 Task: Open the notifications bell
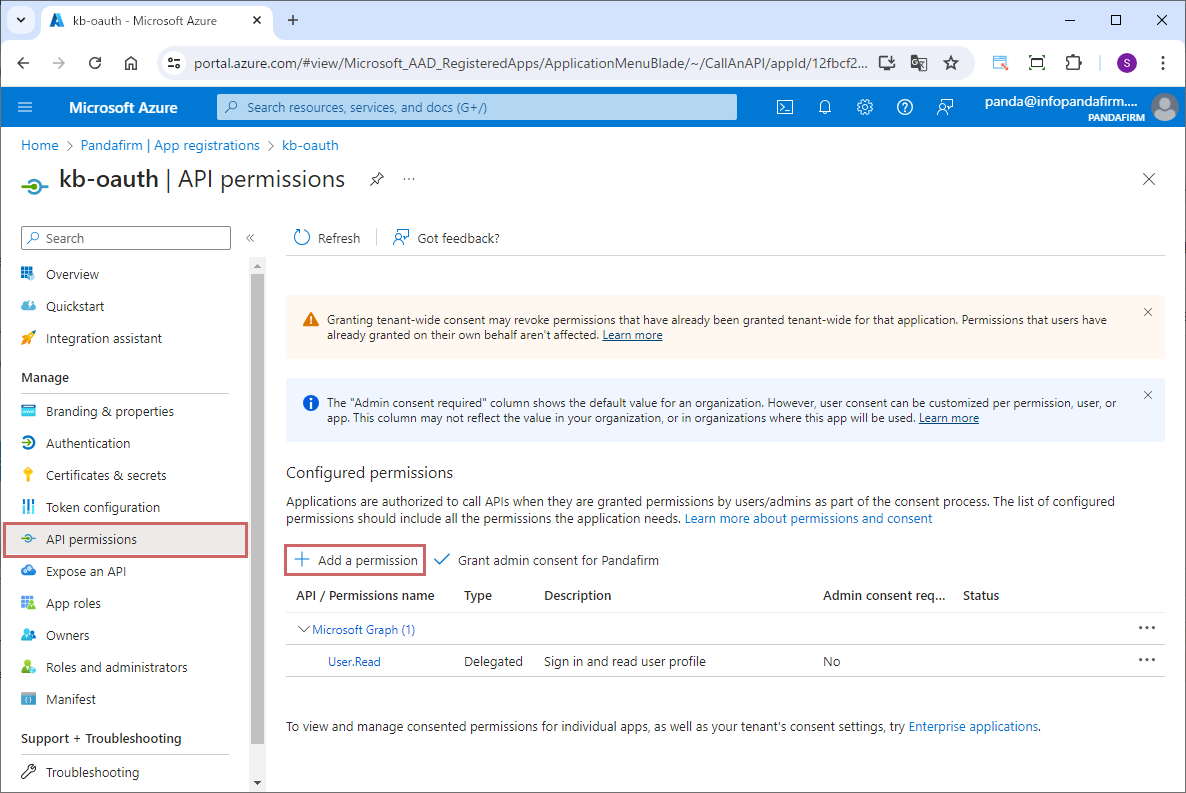pos(825,107)
